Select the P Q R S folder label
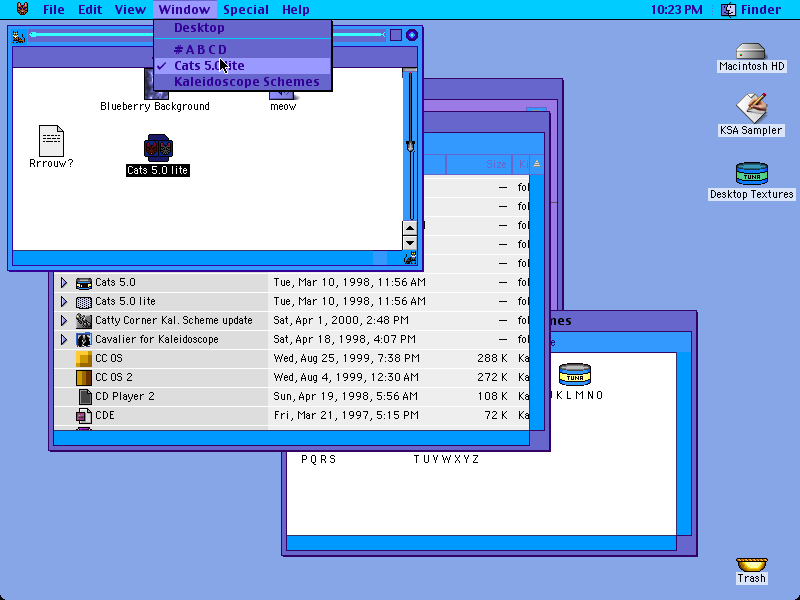The height and width of the screenshot is (600, 800). coord(318,459)
